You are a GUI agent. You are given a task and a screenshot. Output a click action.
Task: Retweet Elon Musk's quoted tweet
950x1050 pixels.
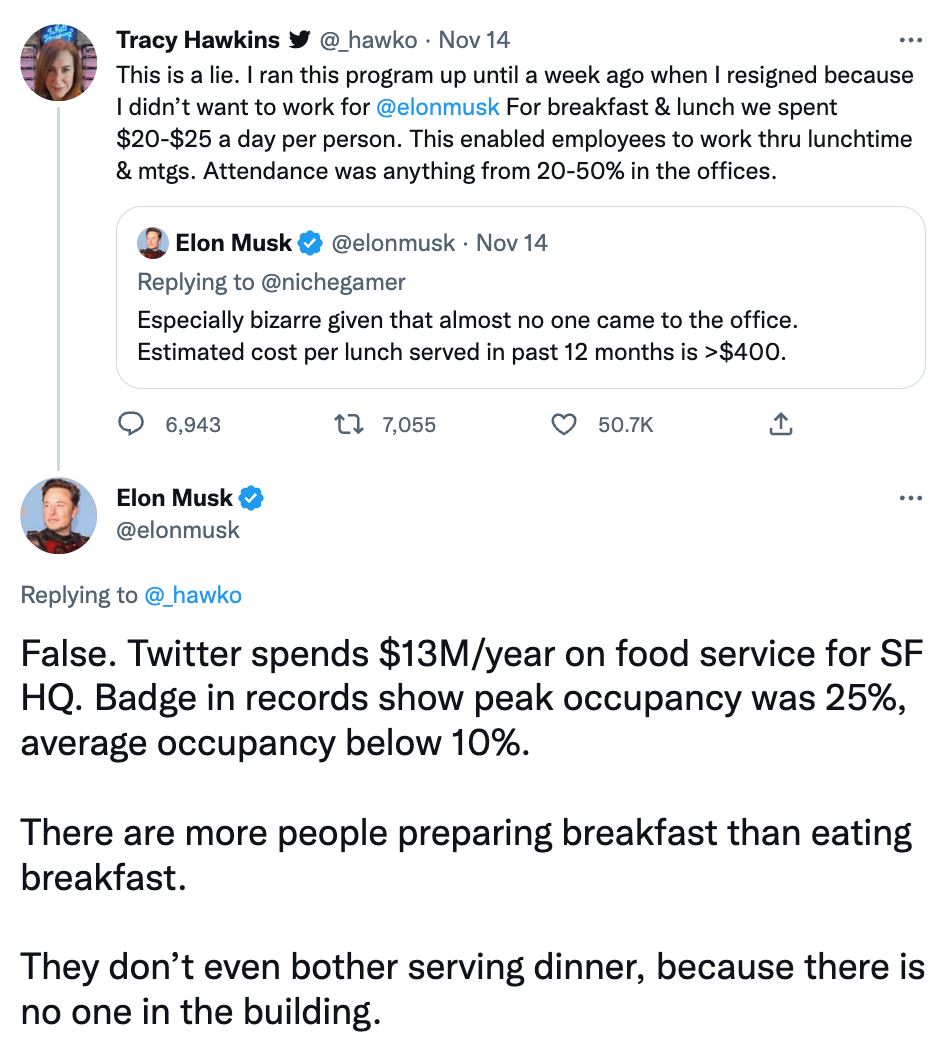click(349, 424)
